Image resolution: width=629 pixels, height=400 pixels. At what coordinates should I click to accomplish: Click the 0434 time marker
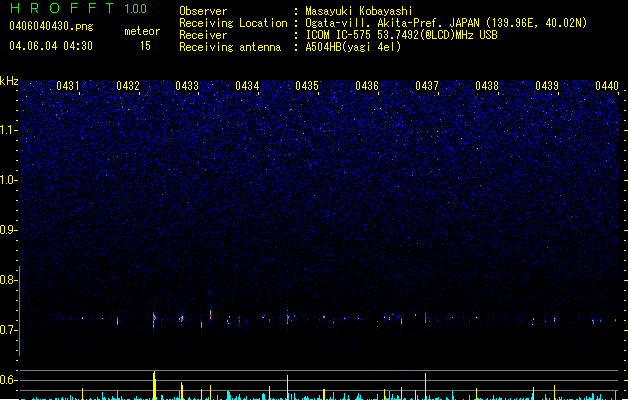tap(247, 86)
